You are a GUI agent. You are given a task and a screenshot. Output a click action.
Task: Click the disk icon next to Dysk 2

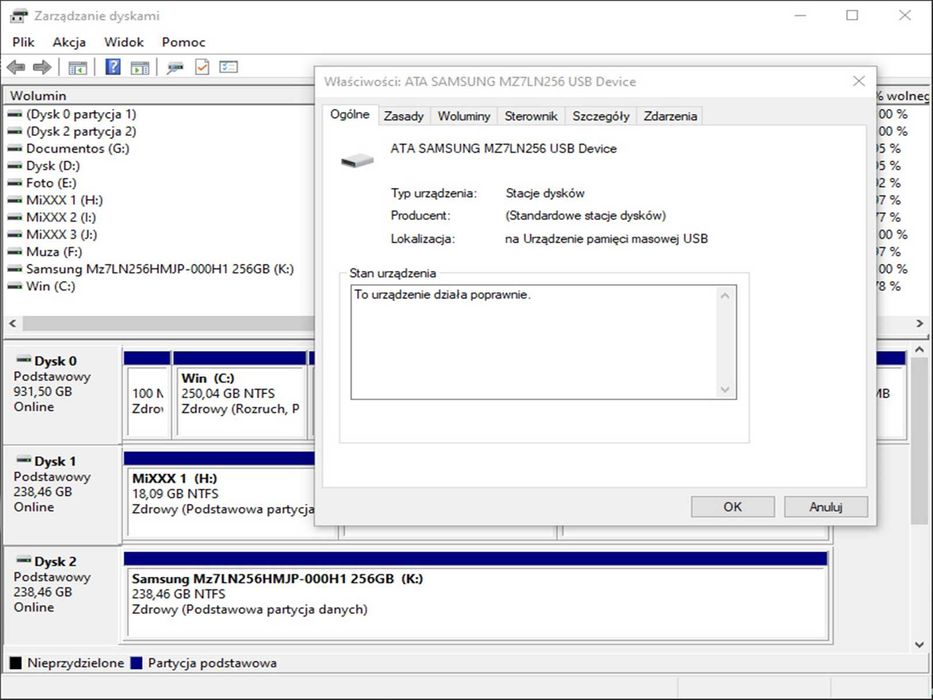click(24, 560)
